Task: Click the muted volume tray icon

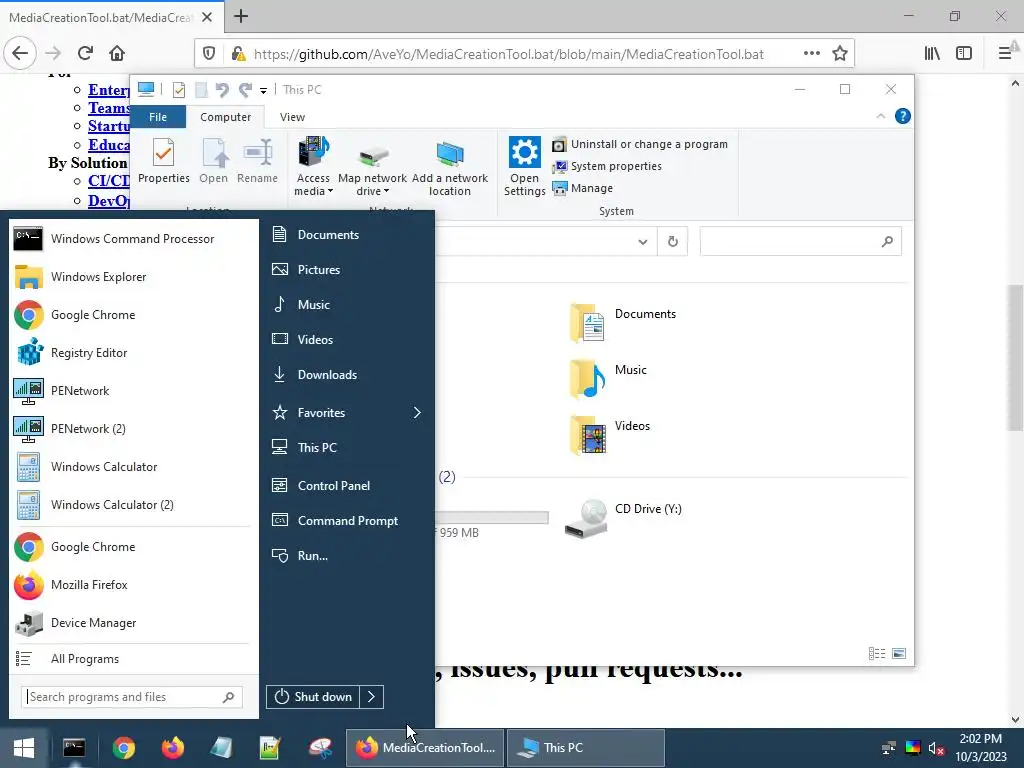Action: [x=936, y=748]
